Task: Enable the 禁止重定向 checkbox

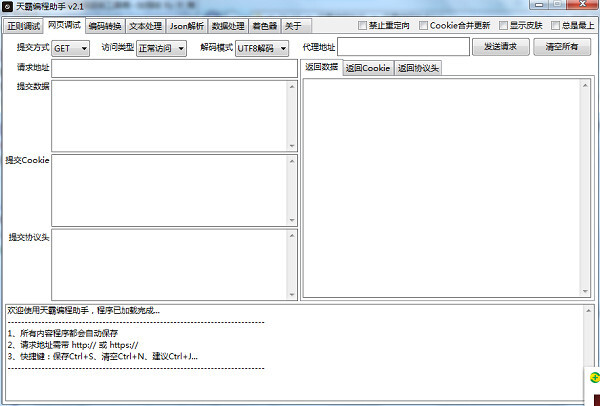Action: point(362,26)
